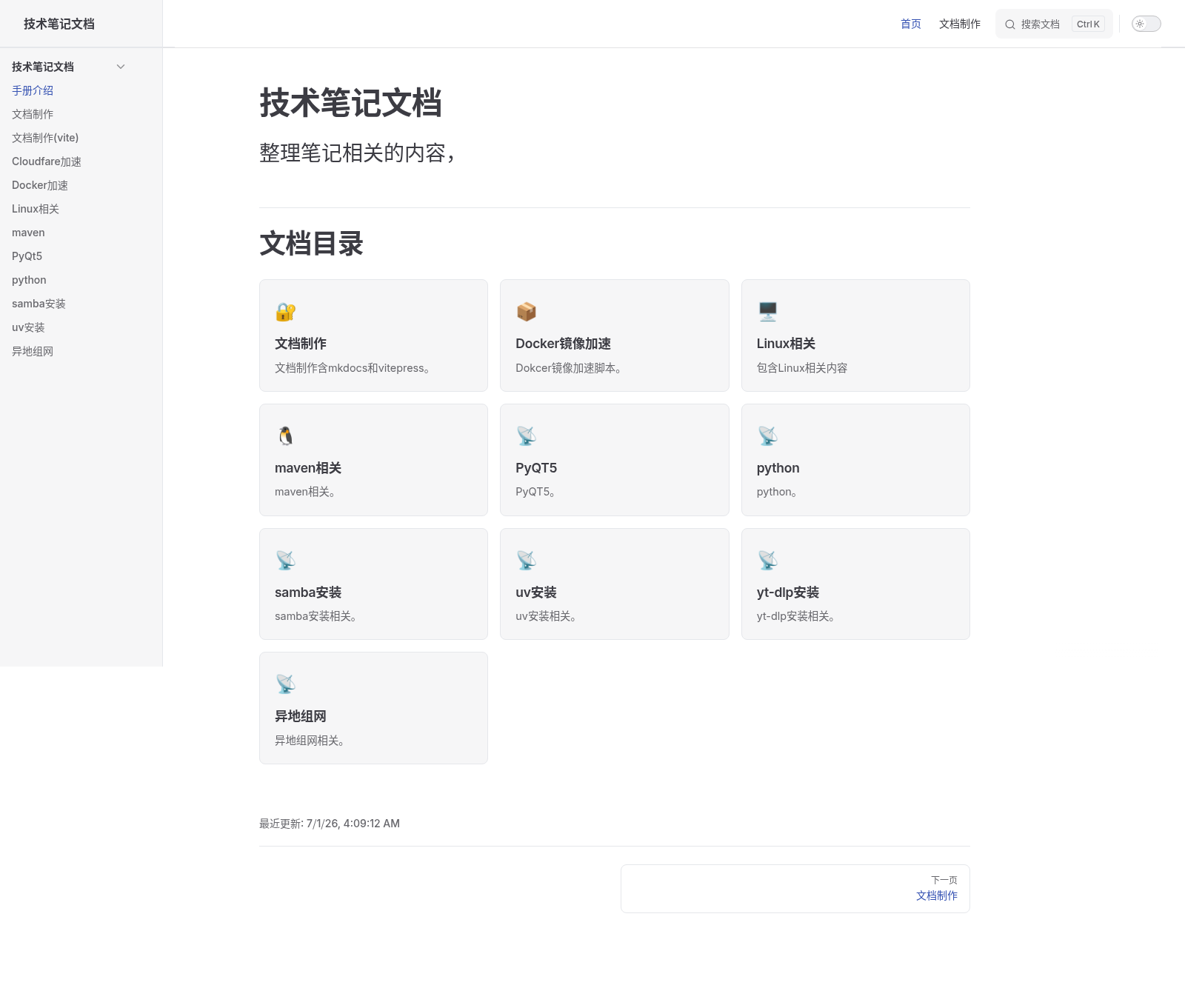Click description samba安装相关。

[316, 616]
